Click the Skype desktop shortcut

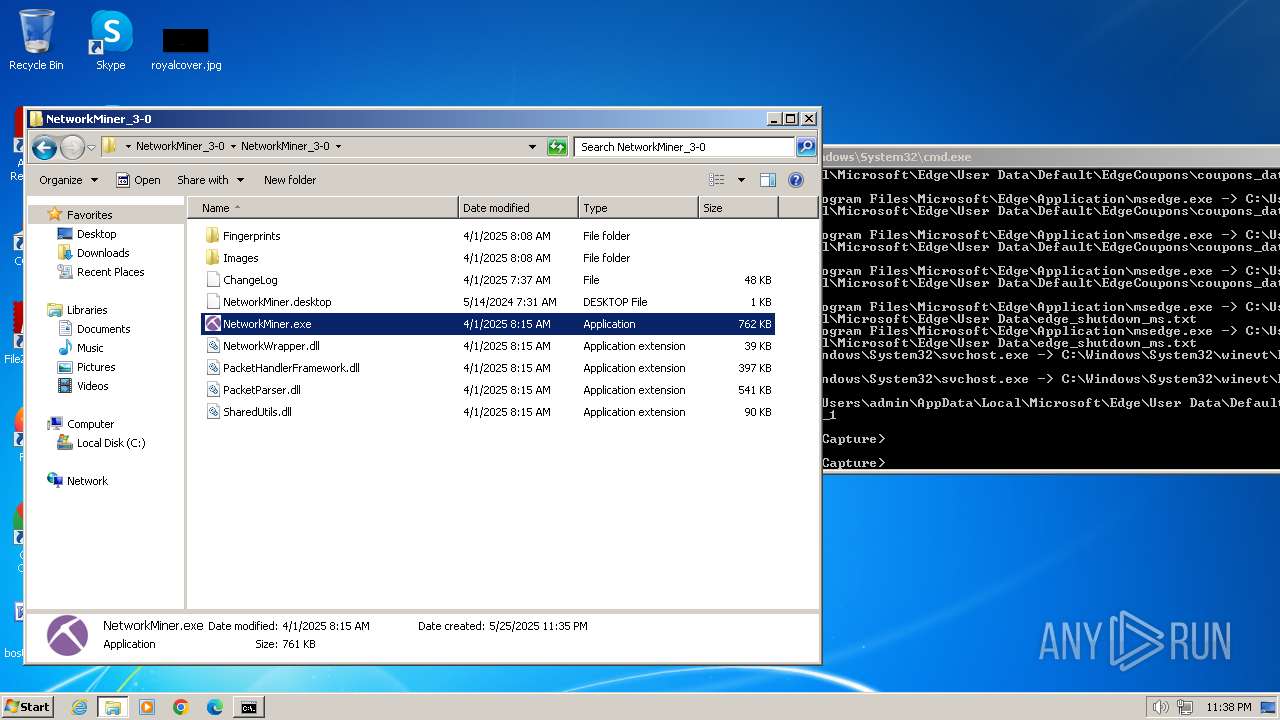tap(110, 40)
